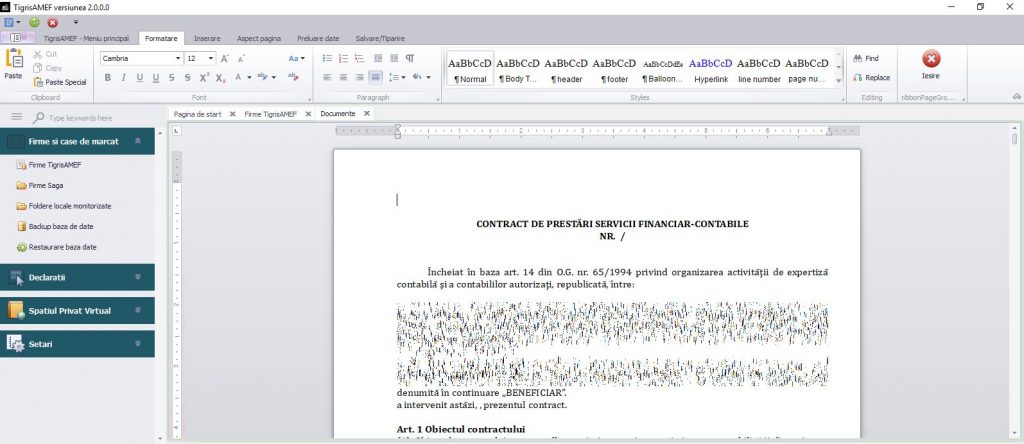1024x444 pixels.
Task: Open the quick access customize arrow
Action: [76, 22]
